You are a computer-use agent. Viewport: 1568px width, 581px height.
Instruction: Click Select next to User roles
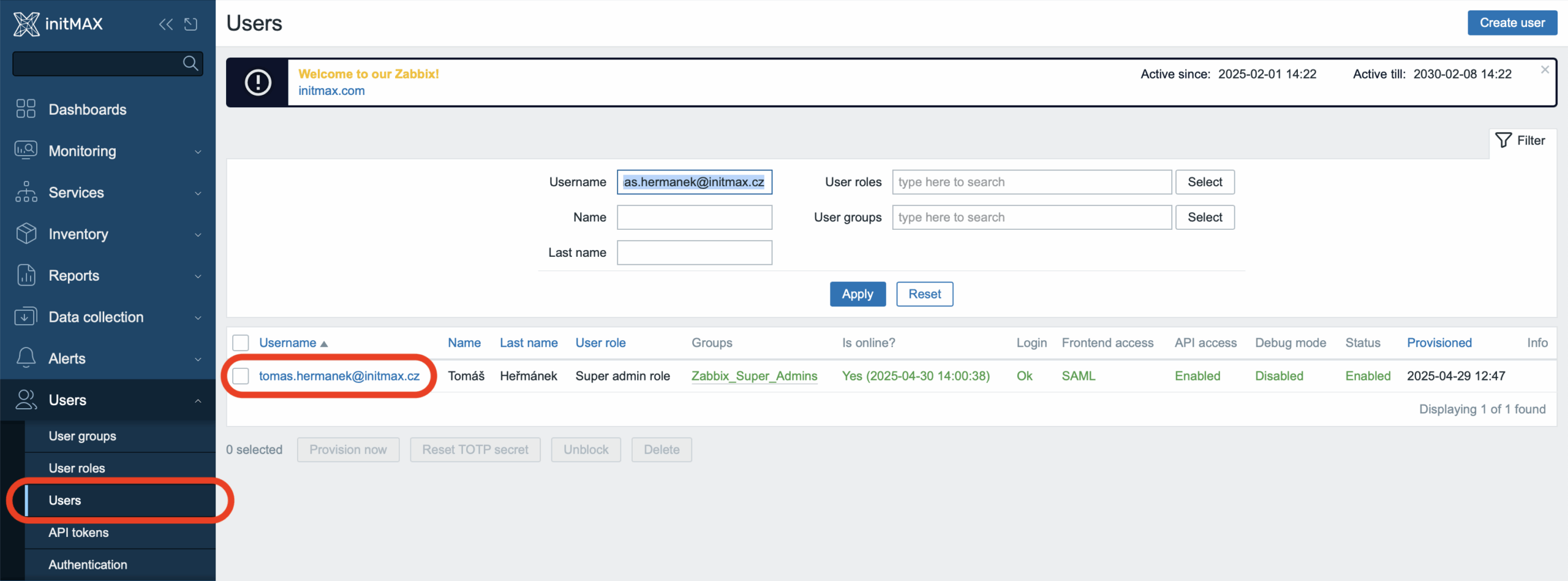[x=1205, y=182]
